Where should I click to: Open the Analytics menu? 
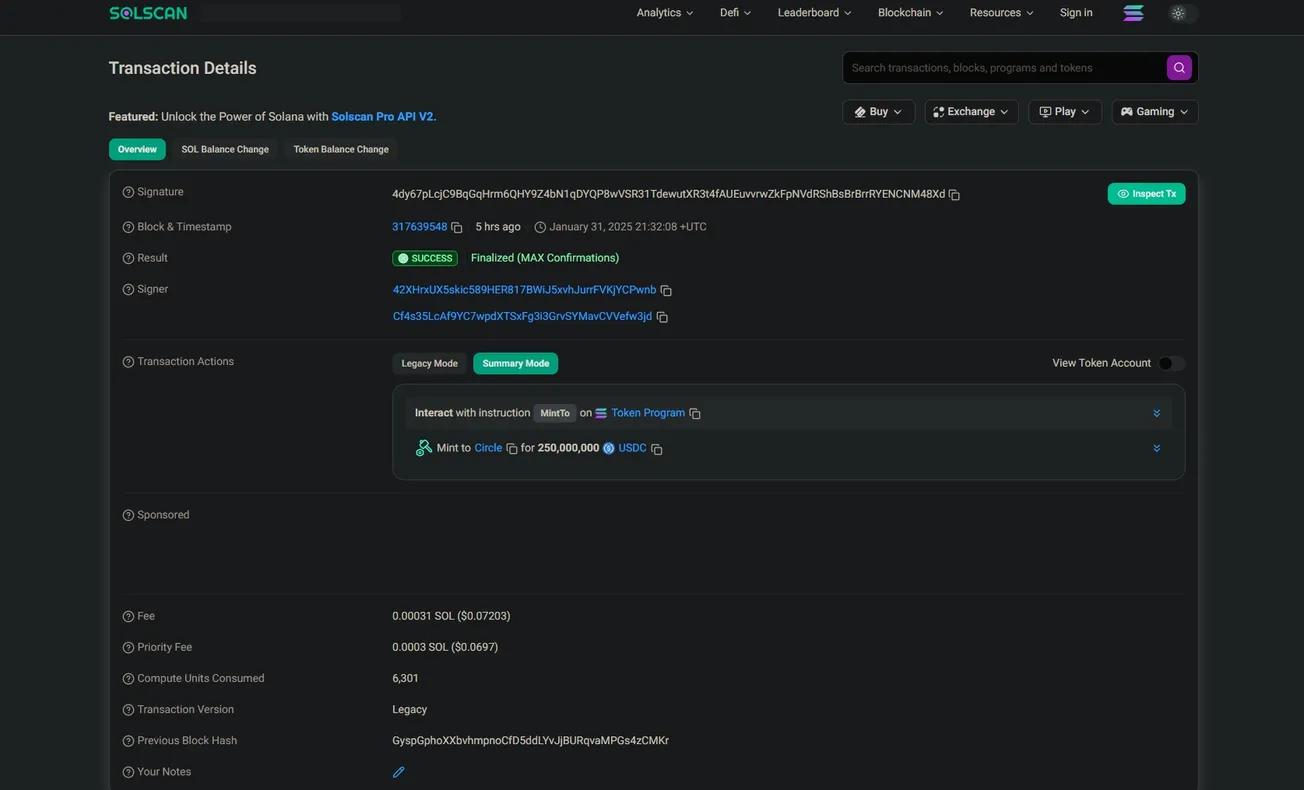click(665, 13)
